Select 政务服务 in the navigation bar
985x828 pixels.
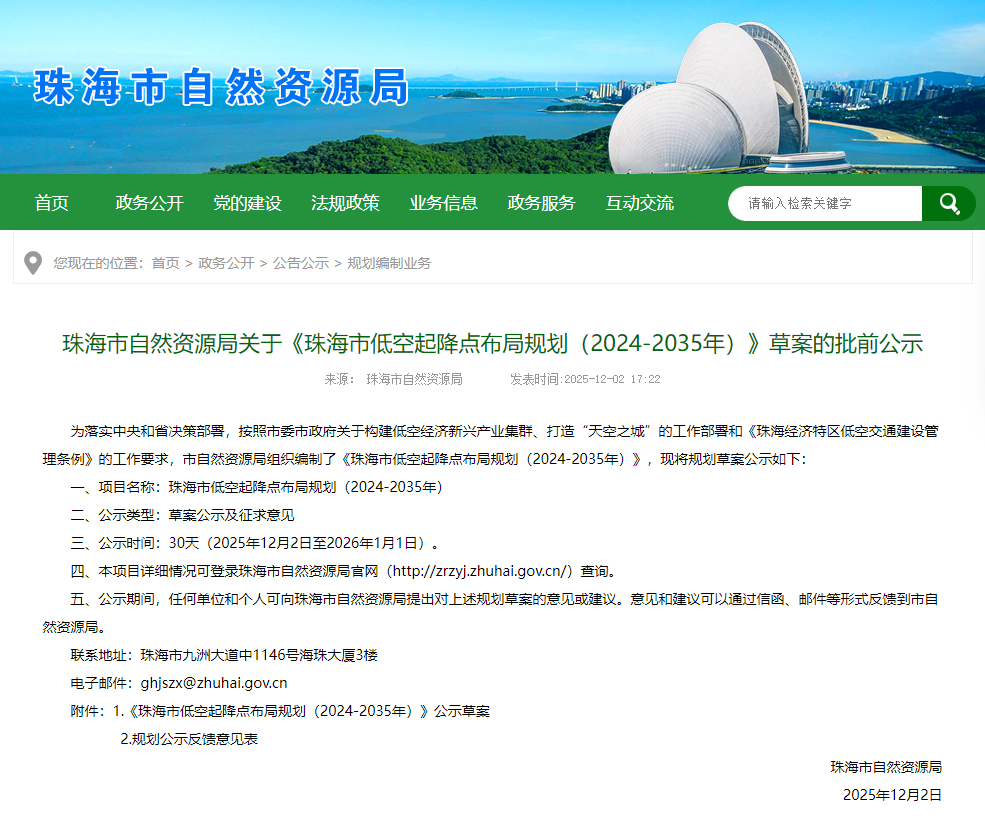point(541,203)
